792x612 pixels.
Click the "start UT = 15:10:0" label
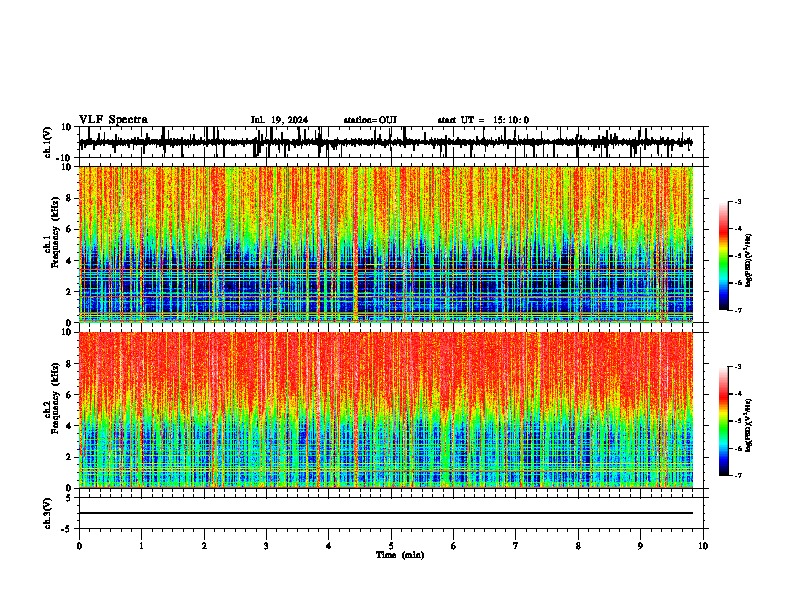(x=483, y=120)
